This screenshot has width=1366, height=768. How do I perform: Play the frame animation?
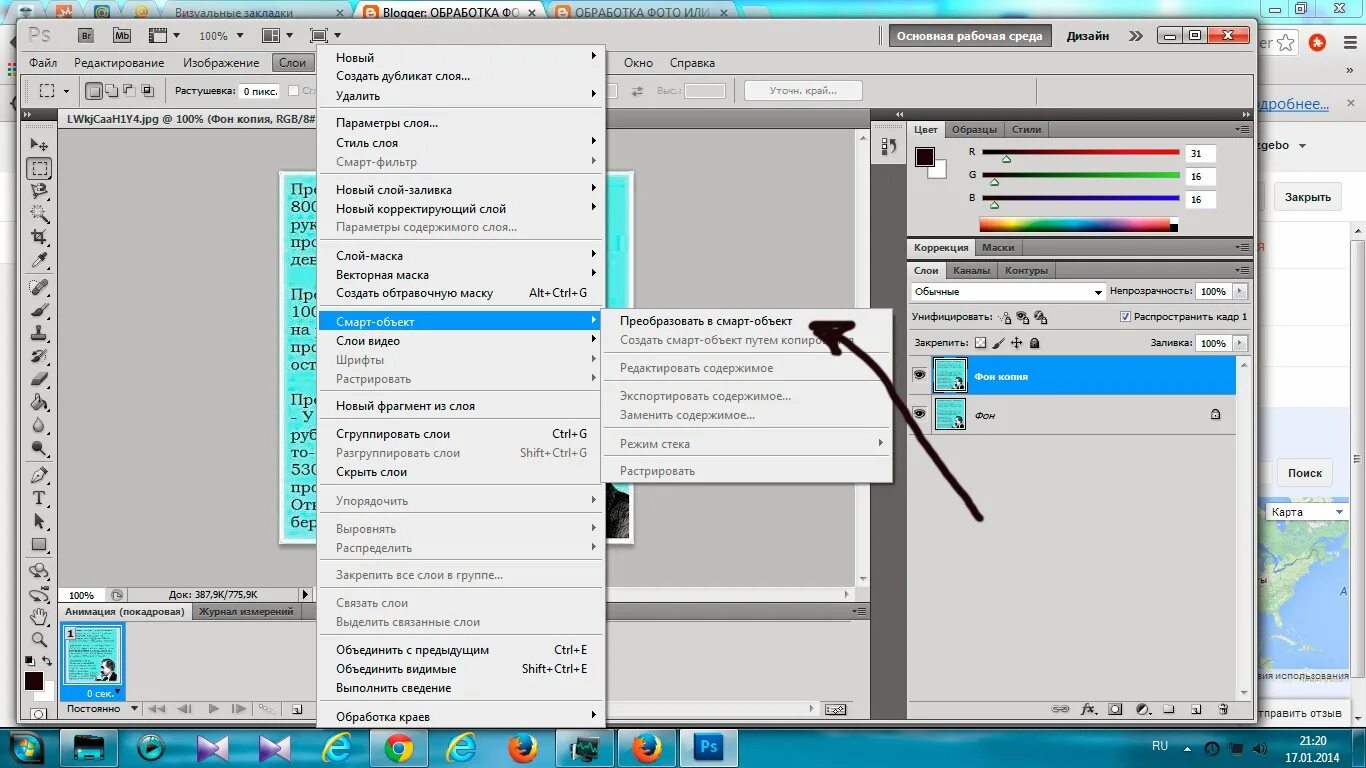pos(213,709)
